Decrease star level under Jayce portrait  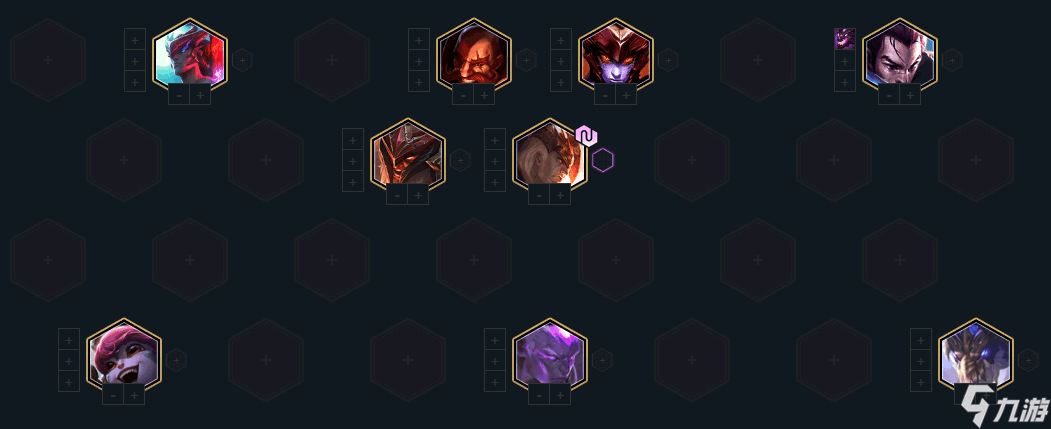[889, 95]
